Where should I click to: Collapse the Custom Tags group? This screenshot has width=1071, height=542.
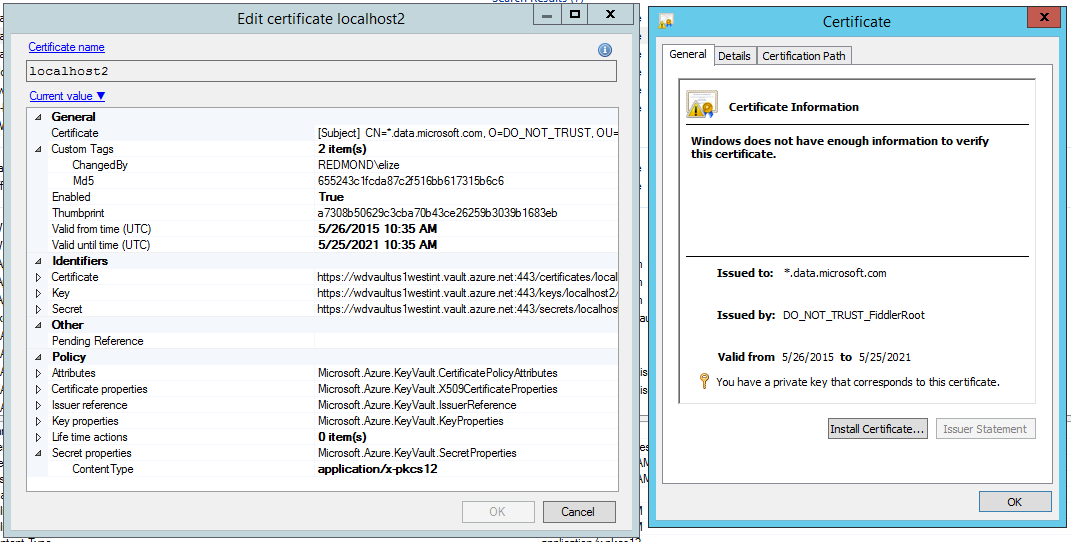[38, 149]
